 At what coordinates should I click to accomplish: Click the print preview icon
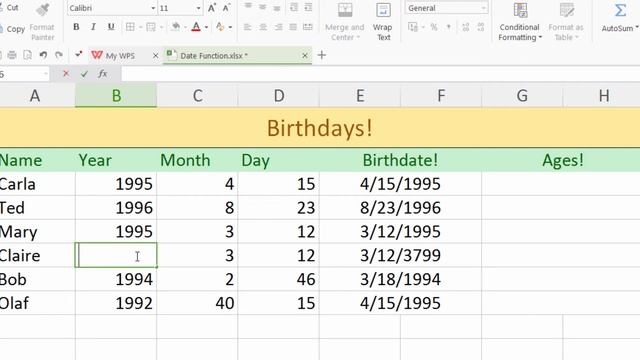click(27, 55)
